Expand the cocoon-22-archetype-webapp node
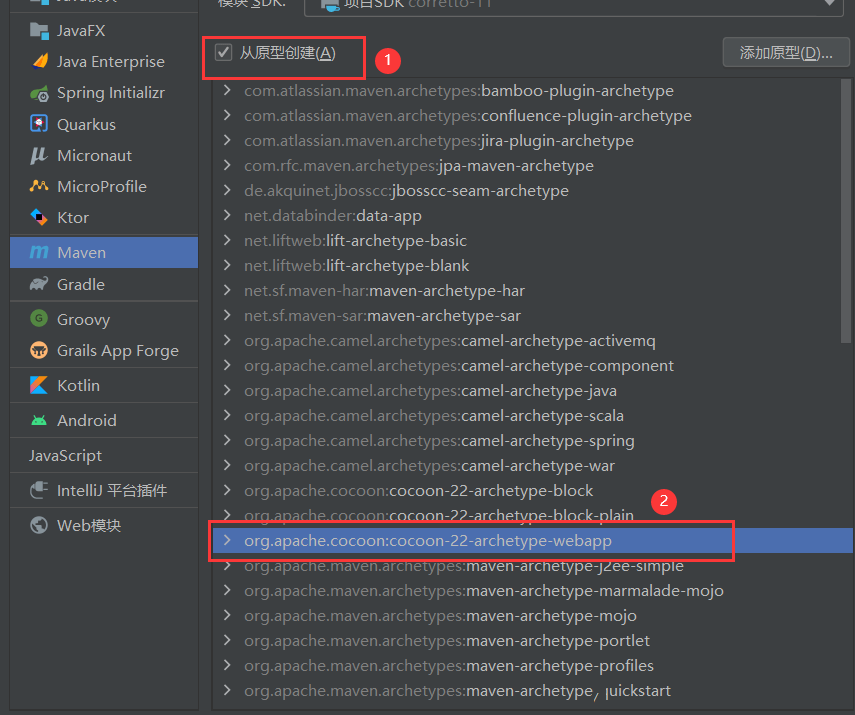This screenshot has height=715, width=855. [x=227, y=540]
